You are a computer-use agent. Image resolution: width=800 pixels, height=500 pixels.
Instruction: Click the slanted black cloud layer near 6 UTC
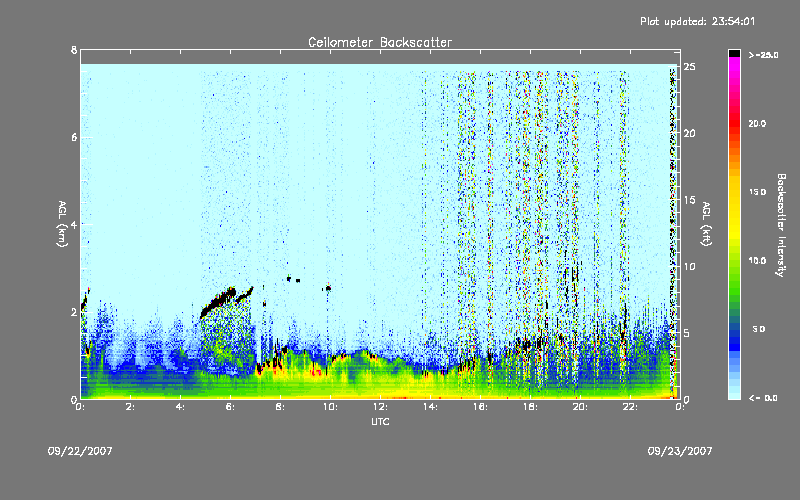[220, 301]
